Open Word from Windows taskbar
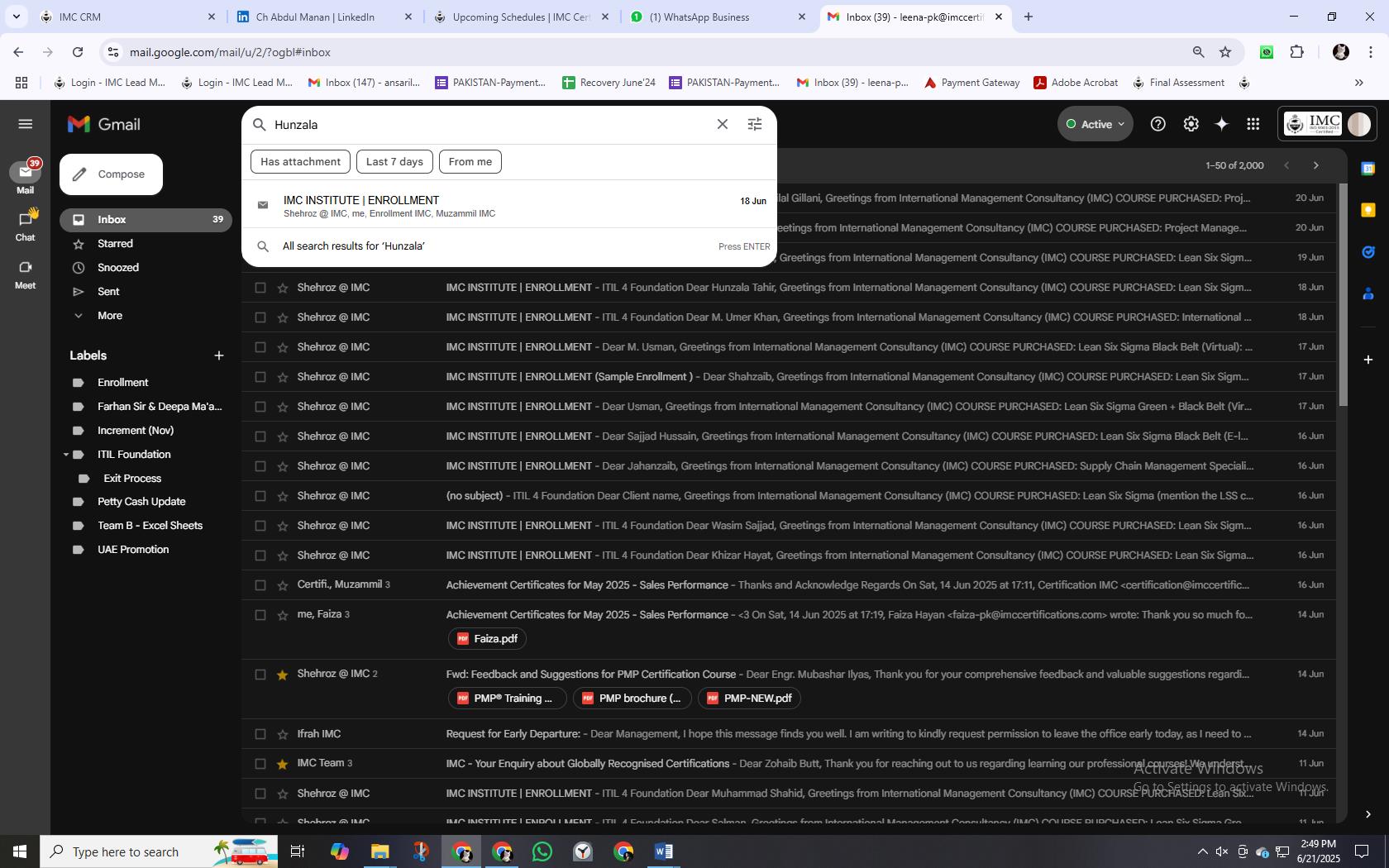This screenshot has height=868, width=1389. point(664,851)
